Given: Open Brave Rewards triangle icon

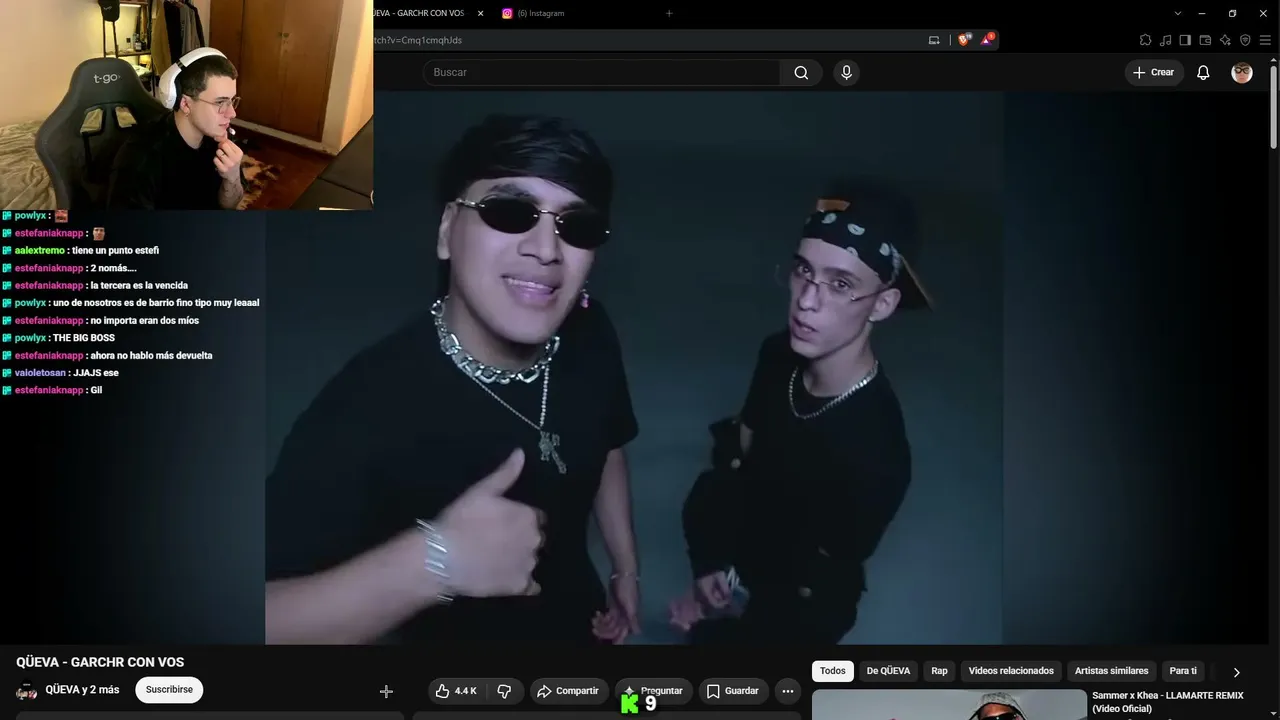Looking at the screenshot, I should (987, 40).
